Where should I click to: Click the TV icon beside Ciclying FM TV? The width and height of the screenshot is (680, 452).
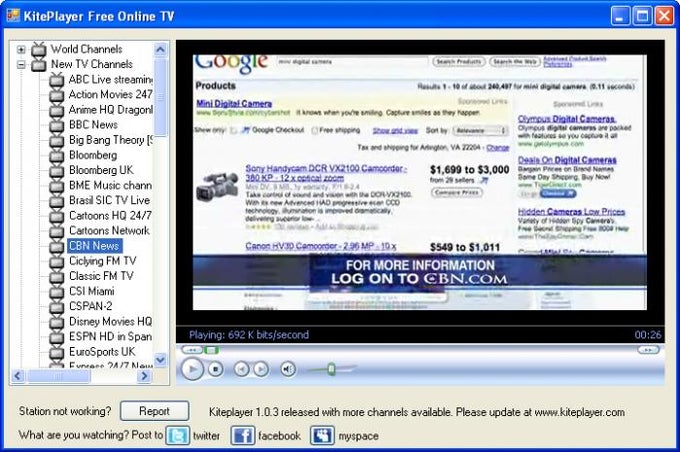[x=56, y=262]
